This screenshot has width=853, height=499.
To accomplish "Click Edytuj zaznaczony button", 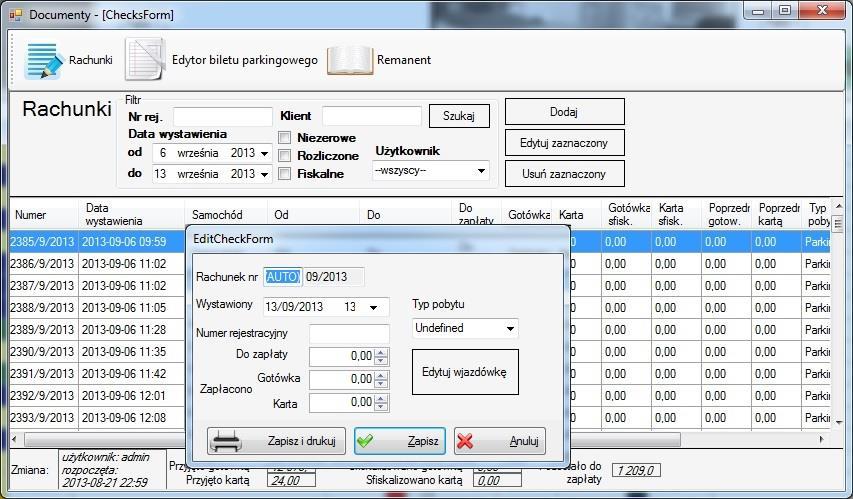I will click(x=564, y=143).
